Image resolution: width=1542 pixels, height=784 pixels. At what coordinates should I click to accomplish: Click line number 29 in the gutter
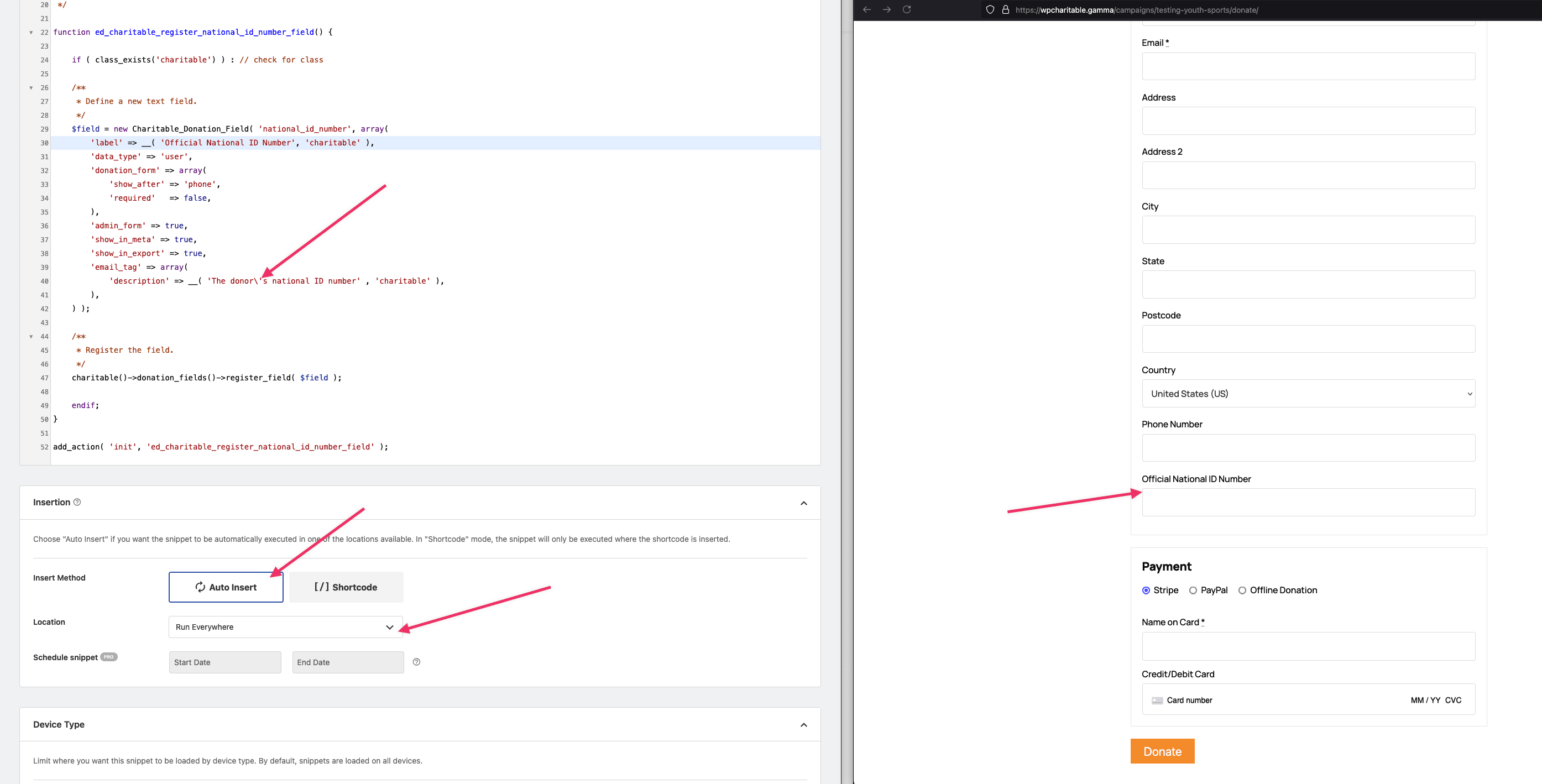44,129
